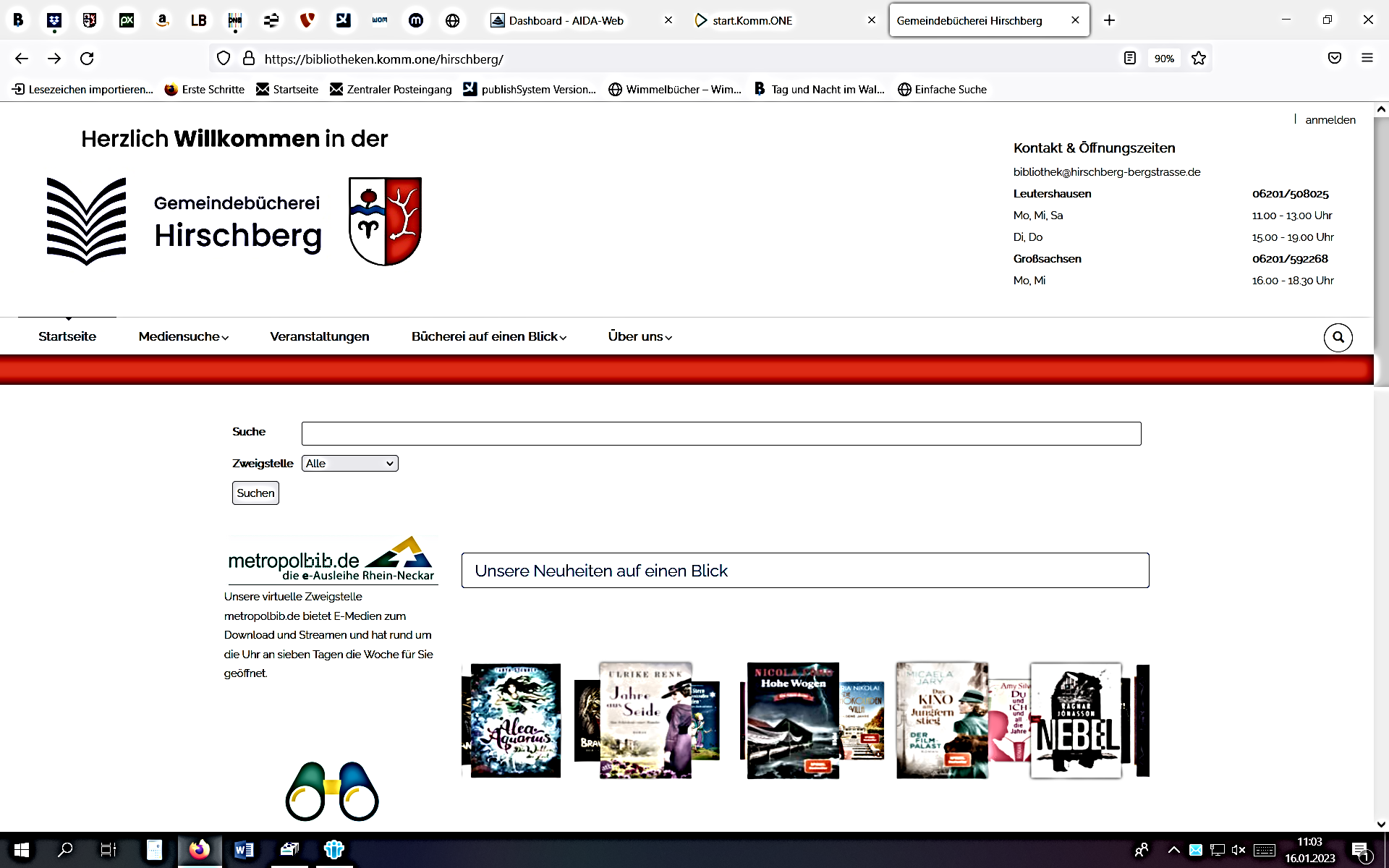Open pinned LB tab
The image size is (1389, 868).
point(199,20)
